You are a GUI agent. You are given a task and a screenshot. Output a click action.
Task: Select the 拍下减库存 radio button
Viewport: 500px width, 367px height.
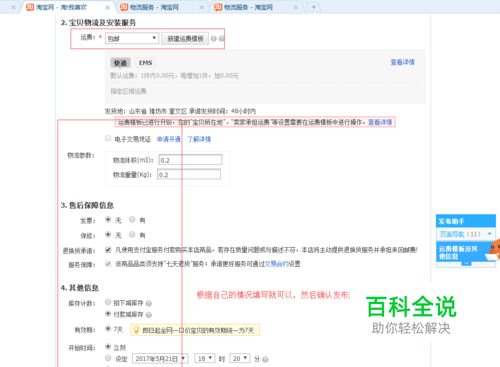(x=108, y=302)
